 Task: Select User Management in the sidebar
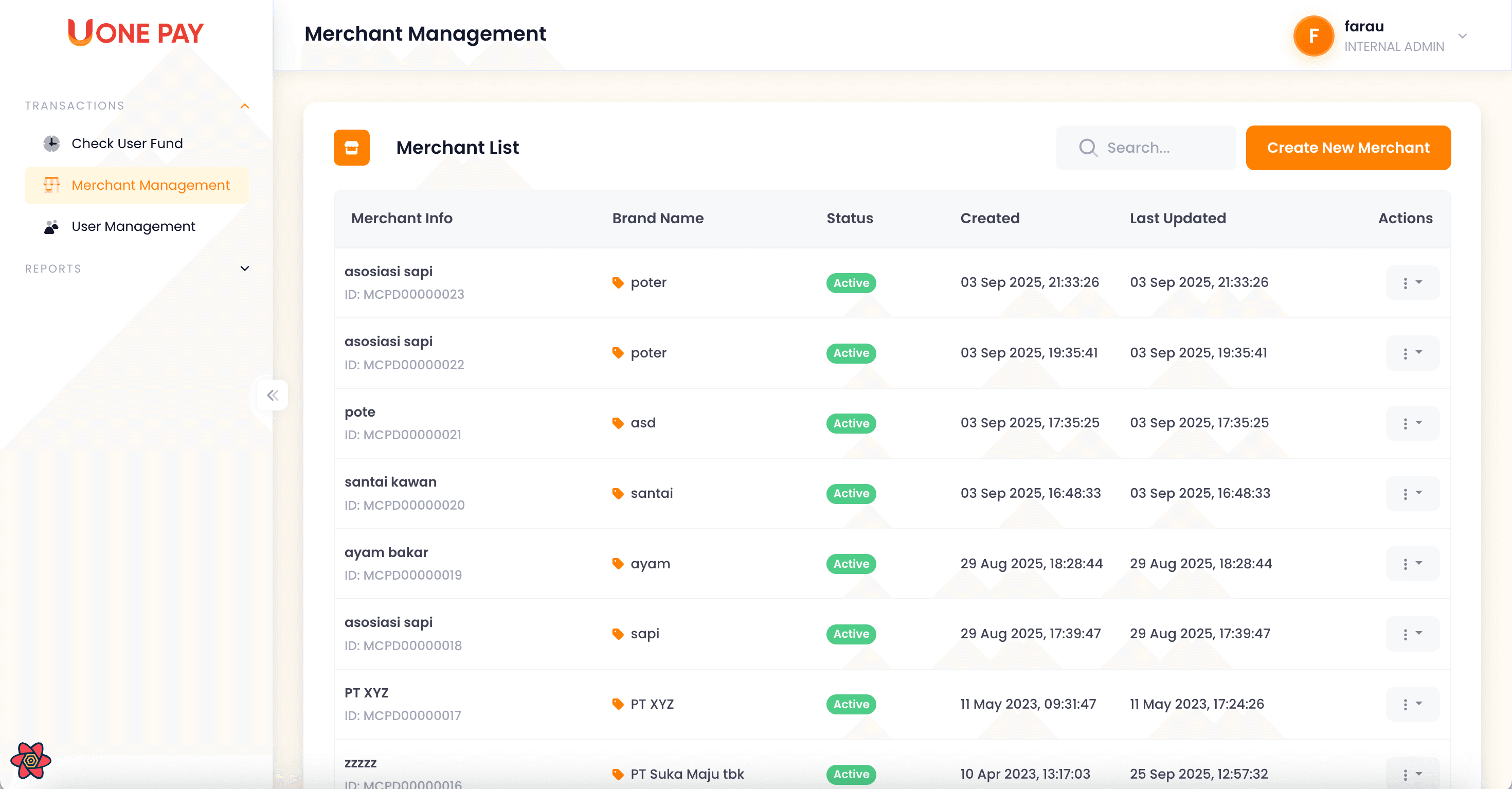[x=133, y=227]
